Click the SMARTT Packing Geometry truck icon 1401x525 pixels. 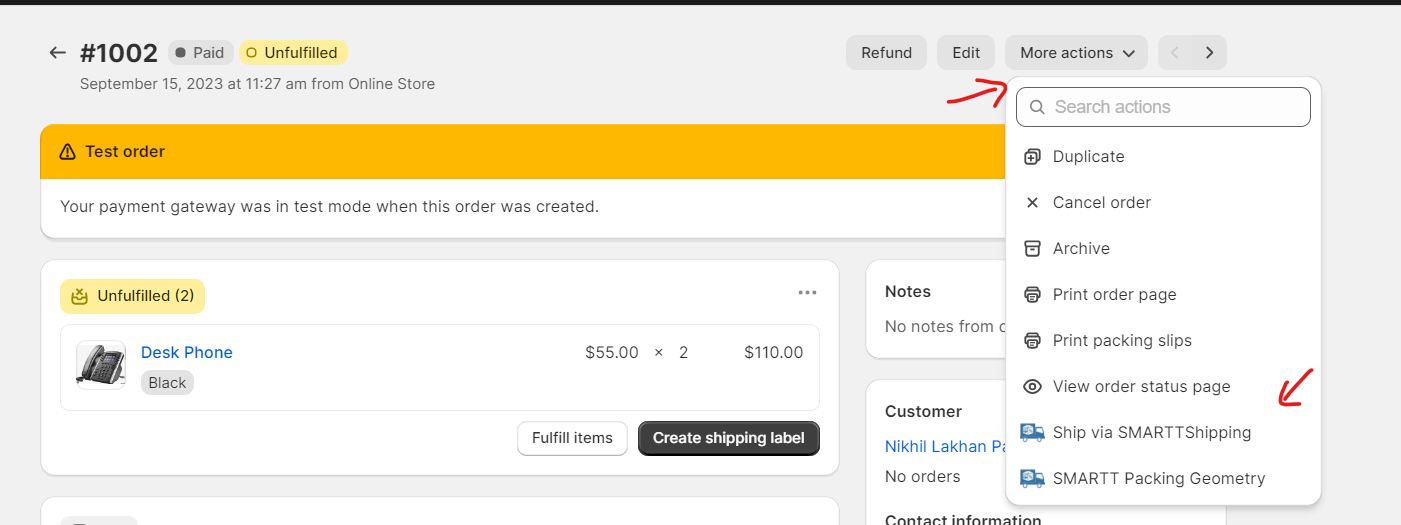click(1032, 479)
